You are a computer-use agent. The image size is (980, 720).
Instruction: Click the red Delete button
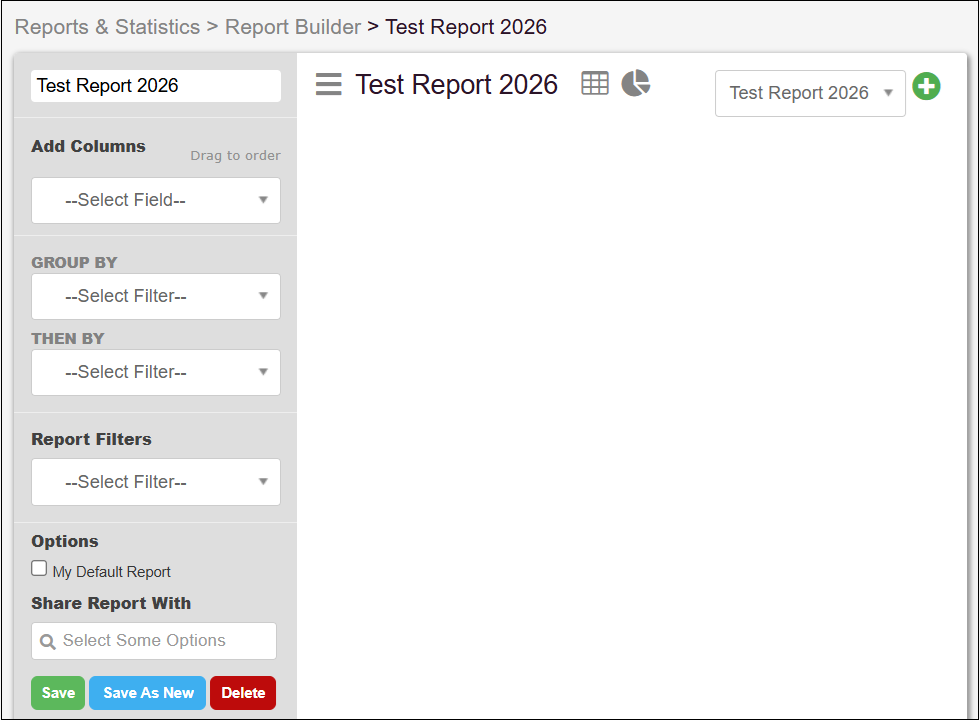point(243,692)
